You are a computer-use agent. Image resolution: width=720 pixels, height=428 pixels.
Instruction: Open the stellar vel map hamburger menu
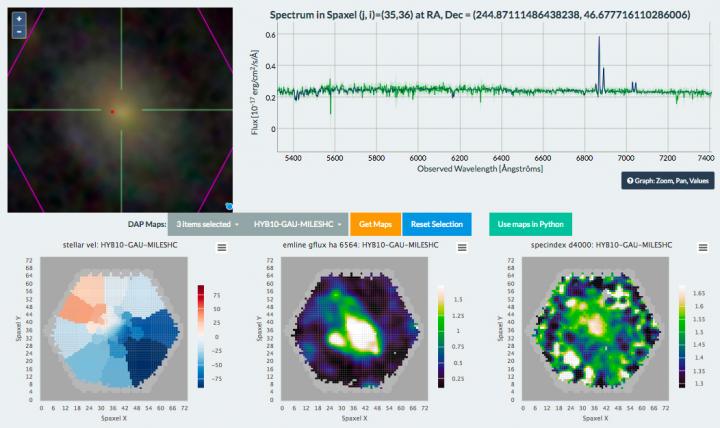coord(224,246)
